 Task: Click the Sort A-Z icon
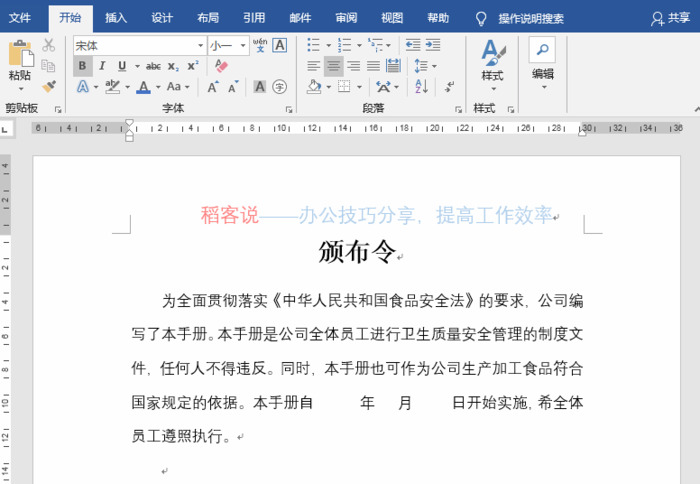point(421,86)
